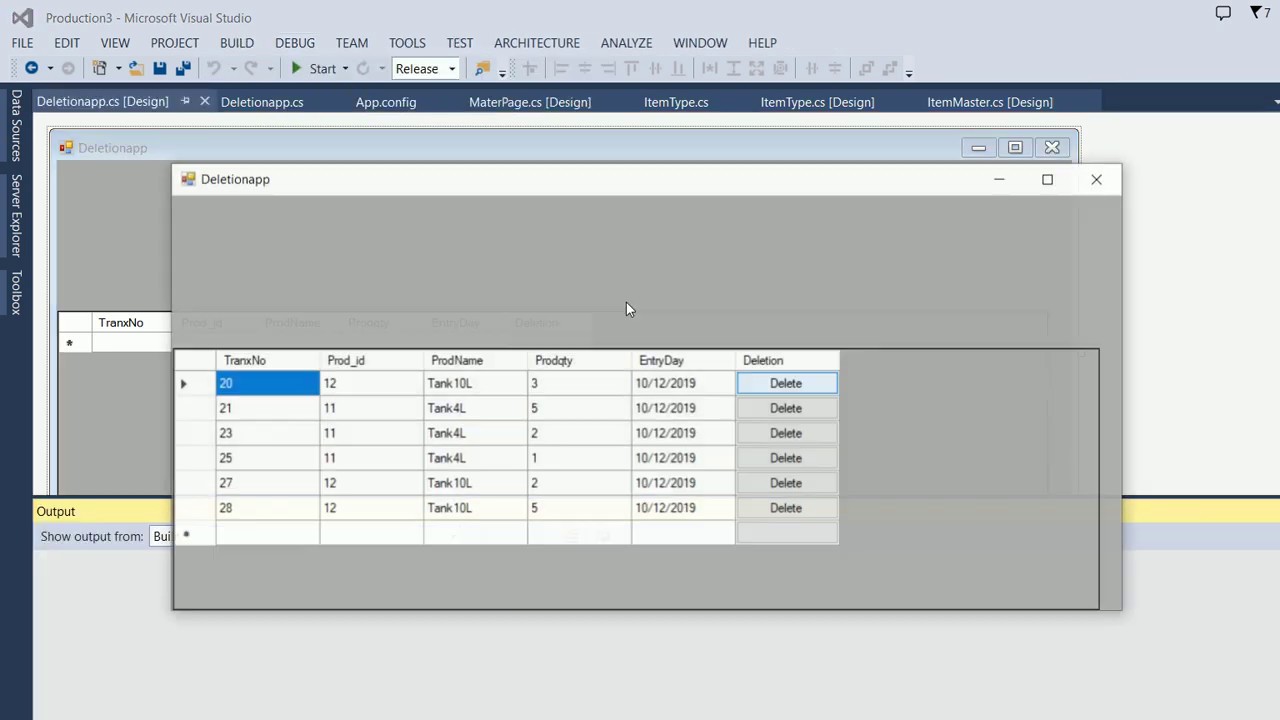1280x720 pixels.
Task: Click the New Project toolbar icon
Action: point(100,68)
